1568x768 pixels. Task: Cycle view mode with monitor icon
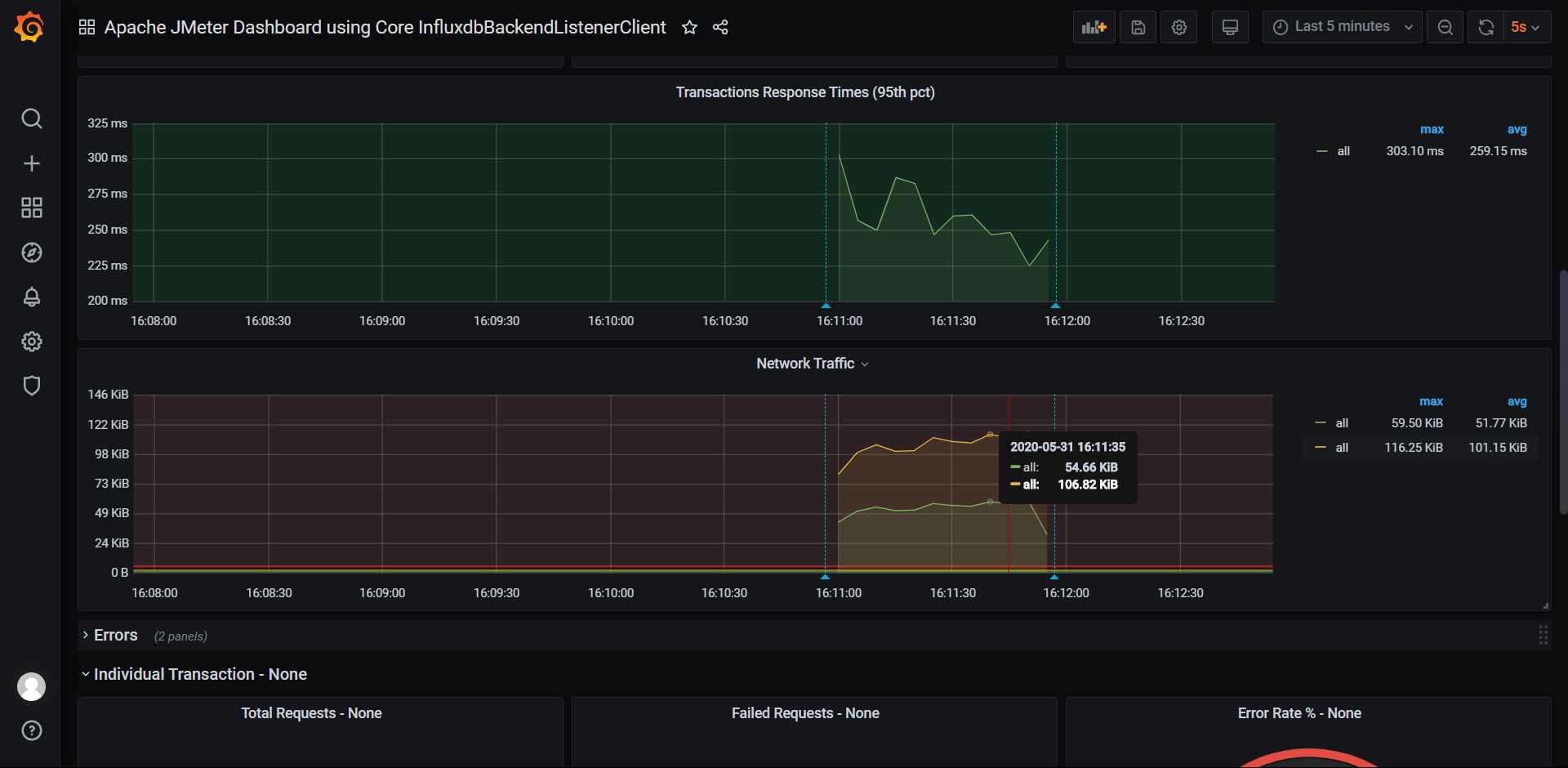click(x=1230, y=27)
